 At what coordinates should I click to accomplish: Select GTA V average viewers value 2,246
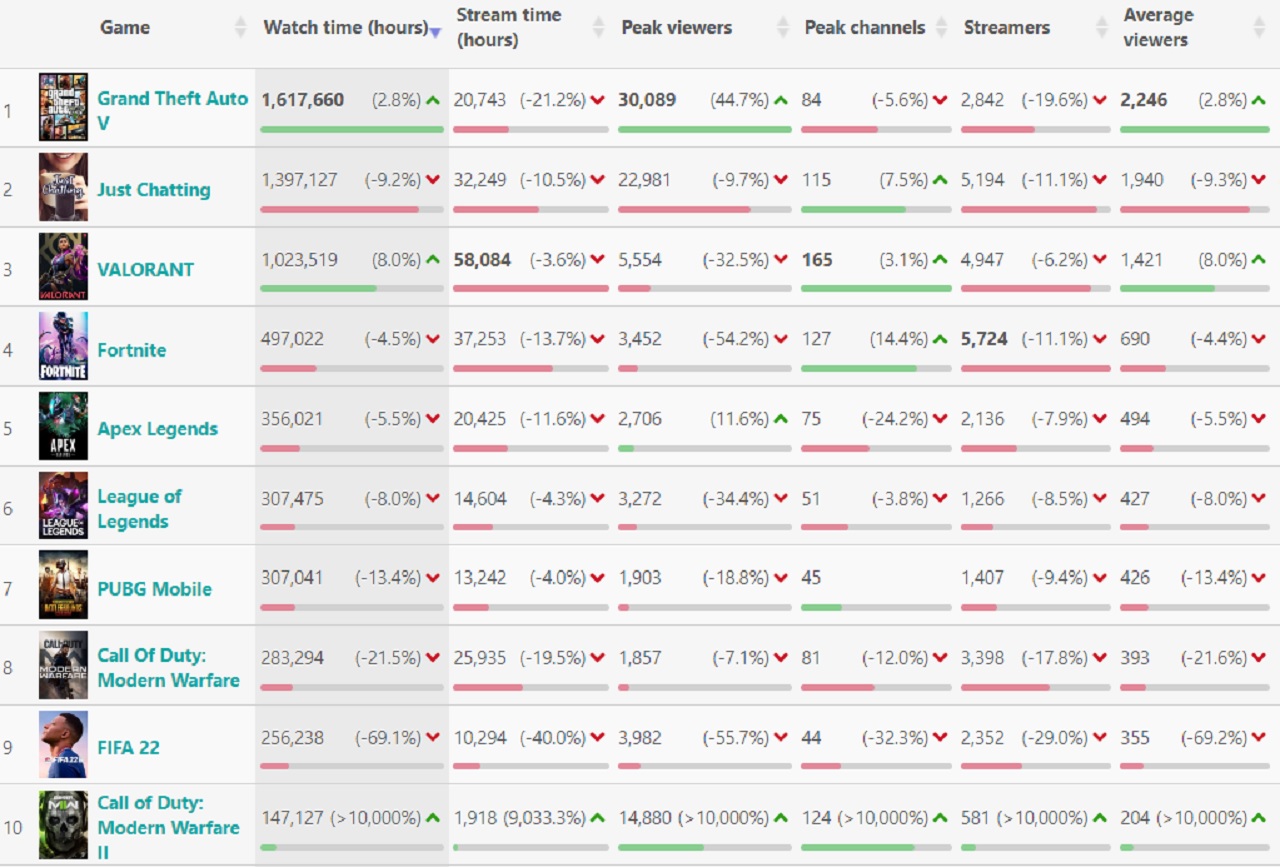(x=1143, y=100)
